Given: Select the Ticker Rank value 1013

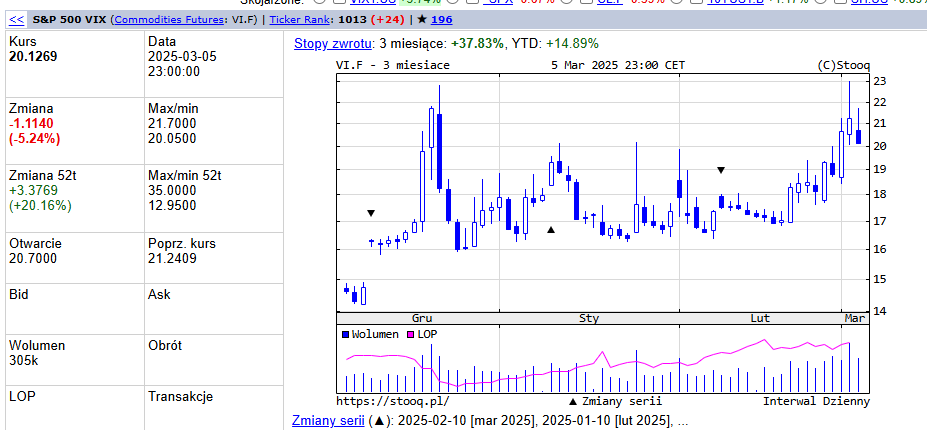Looking at the screenshot, I should tap(351, 20).
